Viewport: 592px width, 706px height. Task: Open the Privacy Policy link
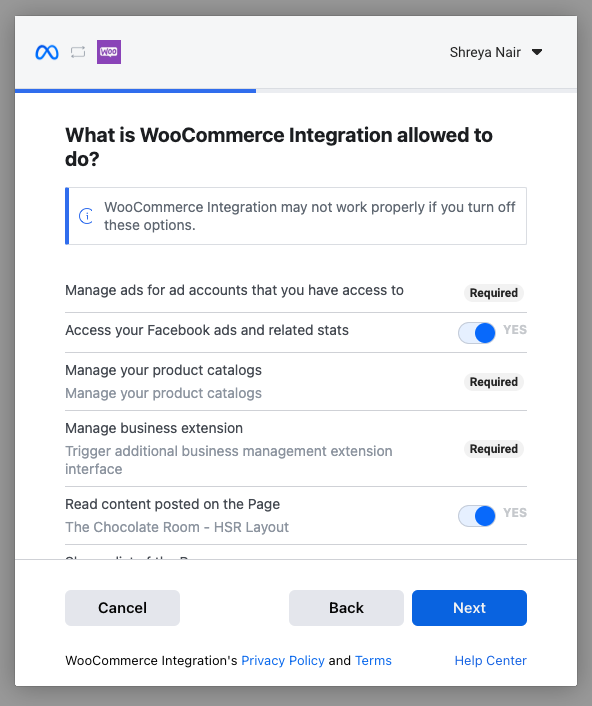[283, 661]
